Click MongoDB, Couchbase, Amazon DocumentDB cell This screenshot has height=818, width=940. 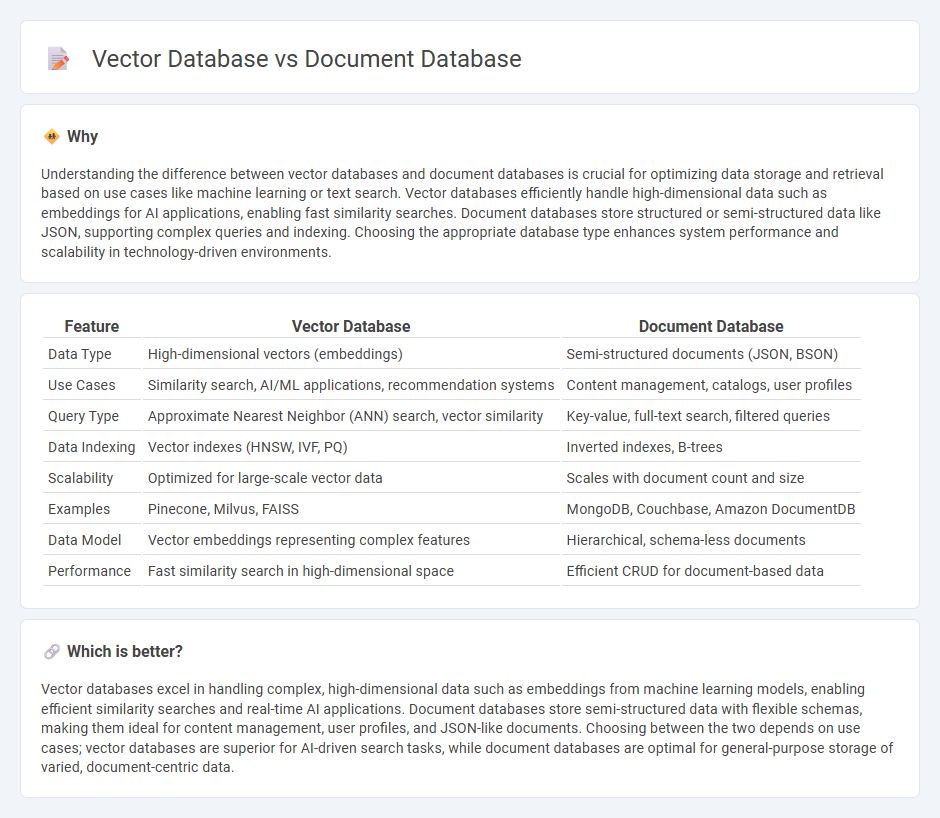click(711, 509)
